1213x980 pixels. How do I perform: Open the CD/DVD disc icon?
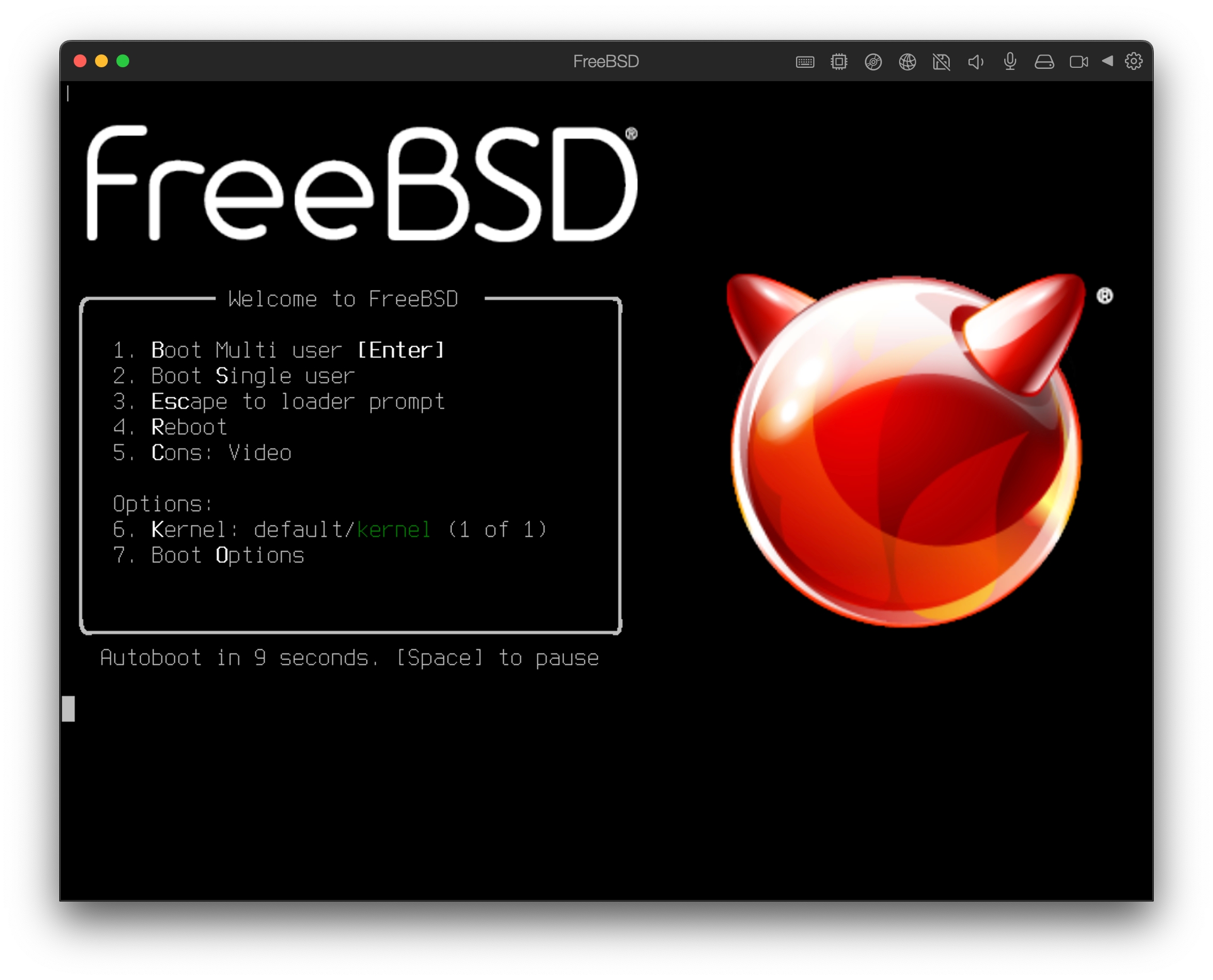pyautogui.click(x=873, y=61)
